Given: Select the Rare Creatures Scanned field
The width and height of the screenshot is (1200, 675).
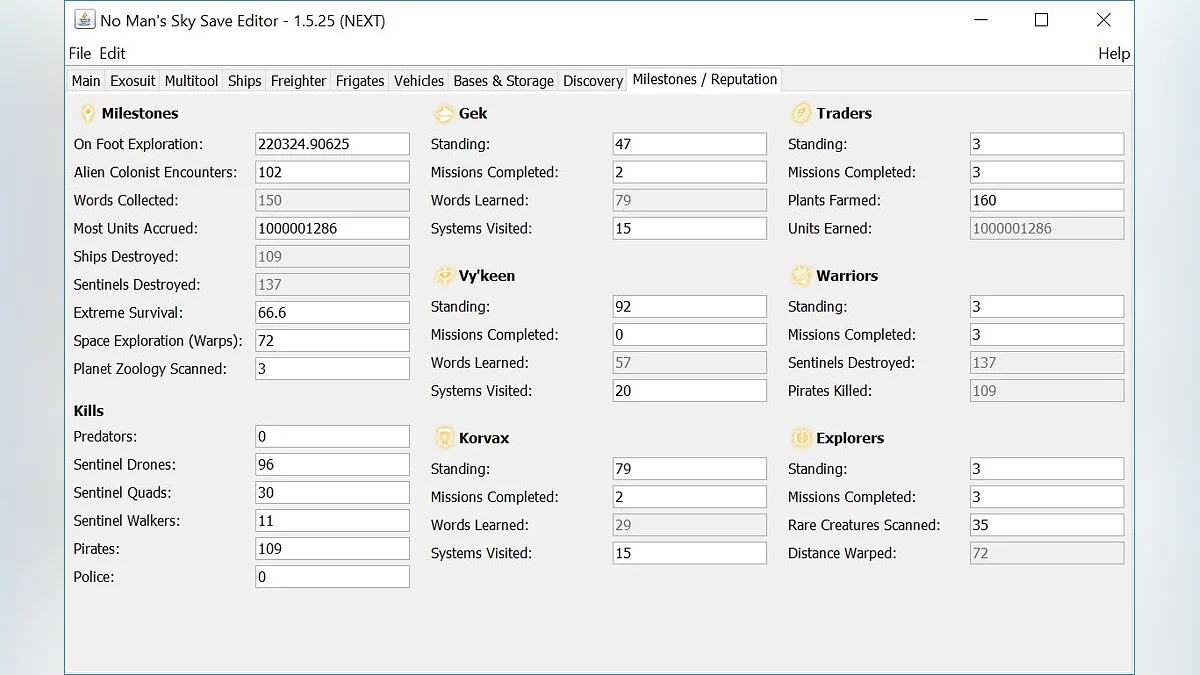Looking at the screenshot, I should pos(1046,525).
